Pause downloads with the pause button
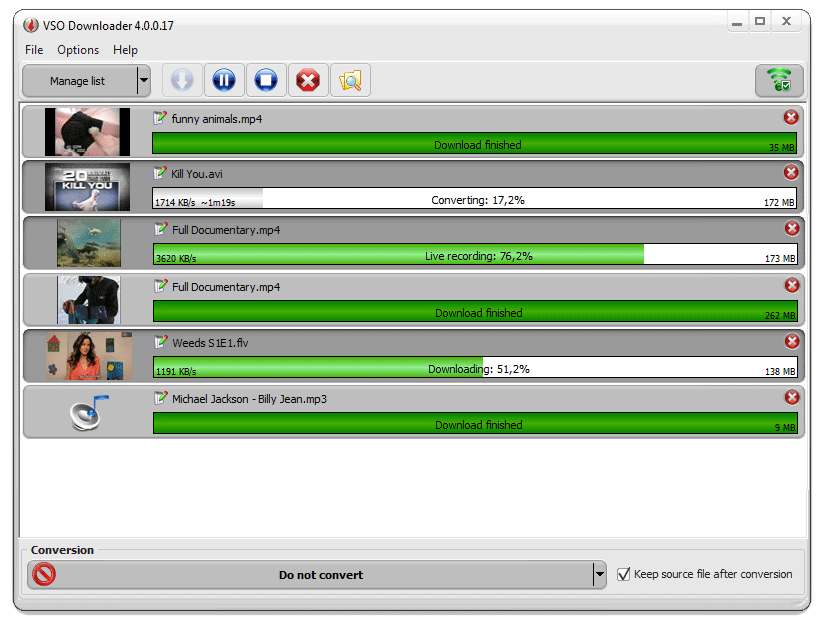Image resolution: width=821 pixels, height=625 pixels. [224, 81]
